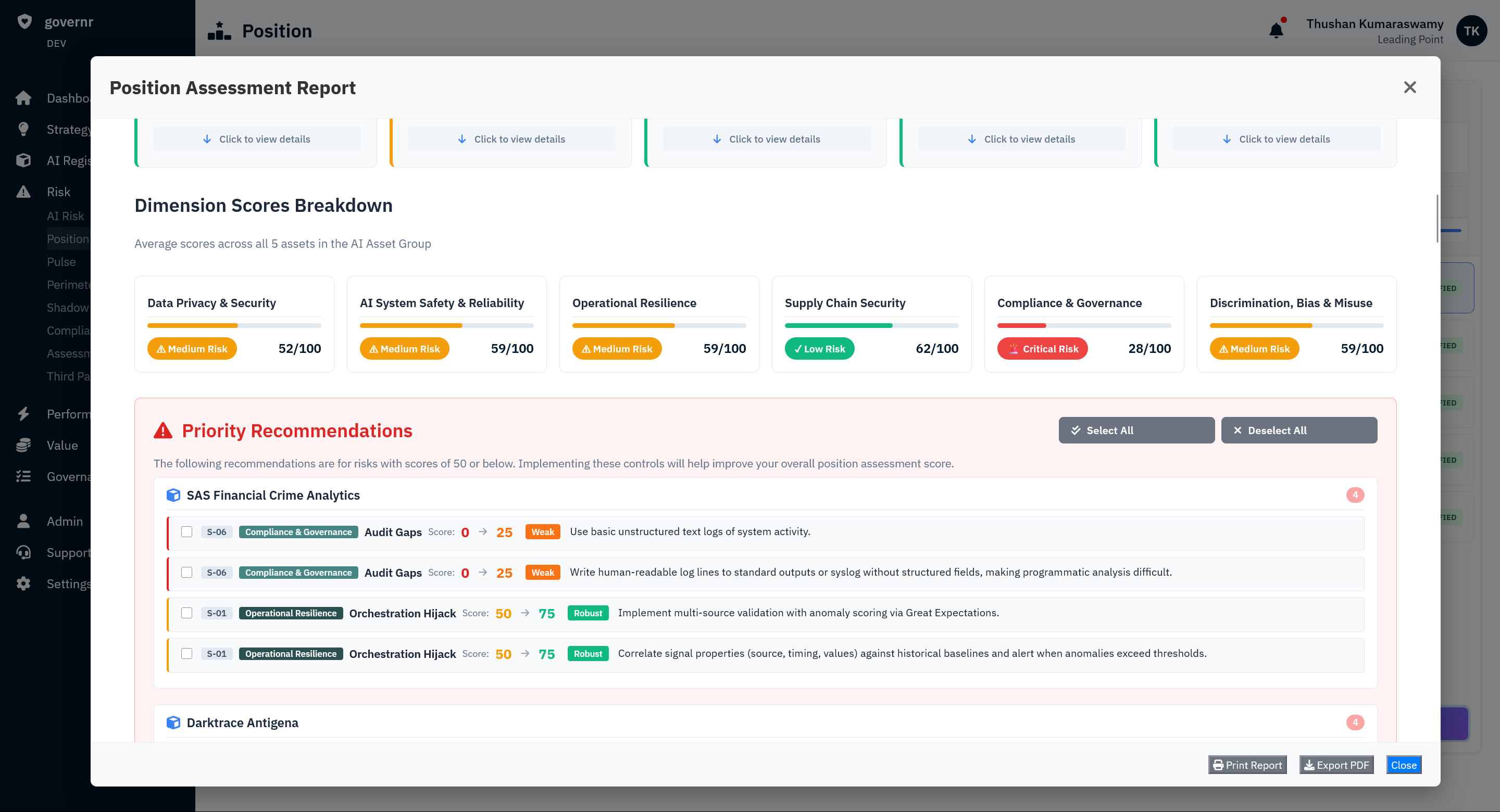The height and width of the screenshot is (812, 1500).
Task: Open AI Registry via the cube icon
Action: click(24, 160)
